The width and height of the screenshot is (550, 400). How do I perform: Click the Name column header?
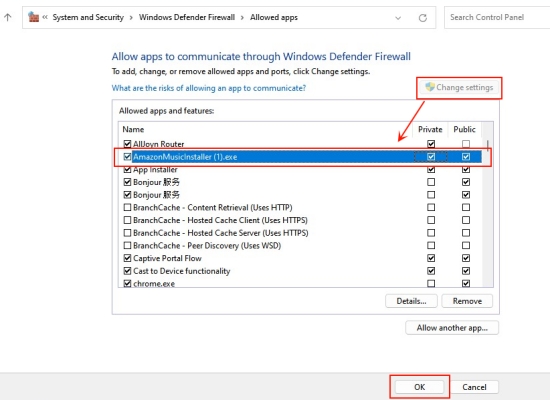tap(133, 129)
